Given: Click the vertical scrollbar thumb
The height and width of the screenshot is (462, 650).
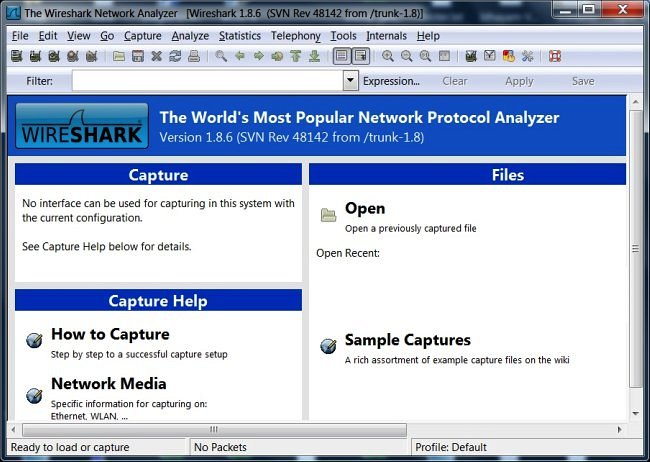Looking at the screenshot, I should [635, 249].
